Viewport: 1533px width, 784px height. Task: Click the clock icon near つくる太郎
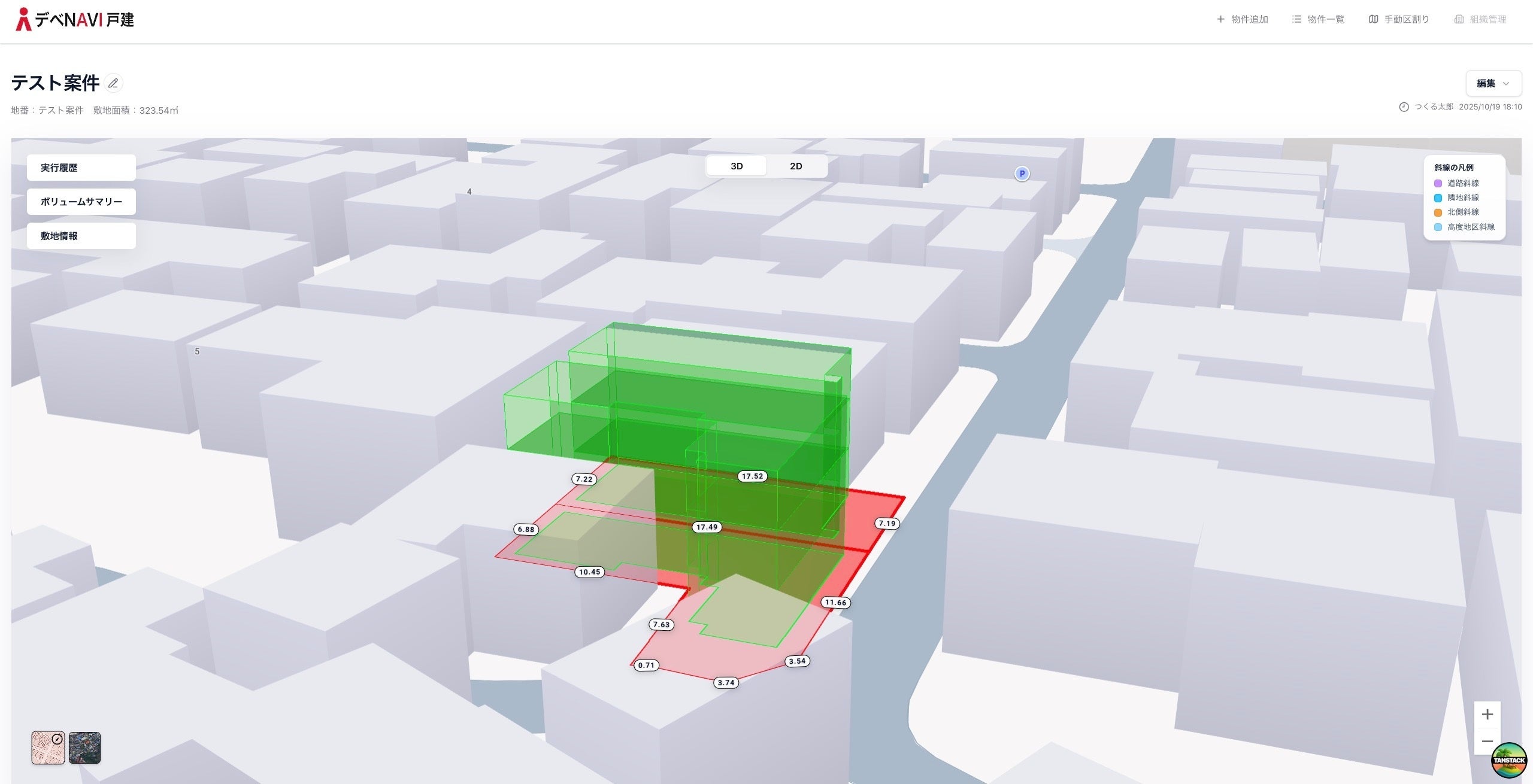[x=1404, y=107]
